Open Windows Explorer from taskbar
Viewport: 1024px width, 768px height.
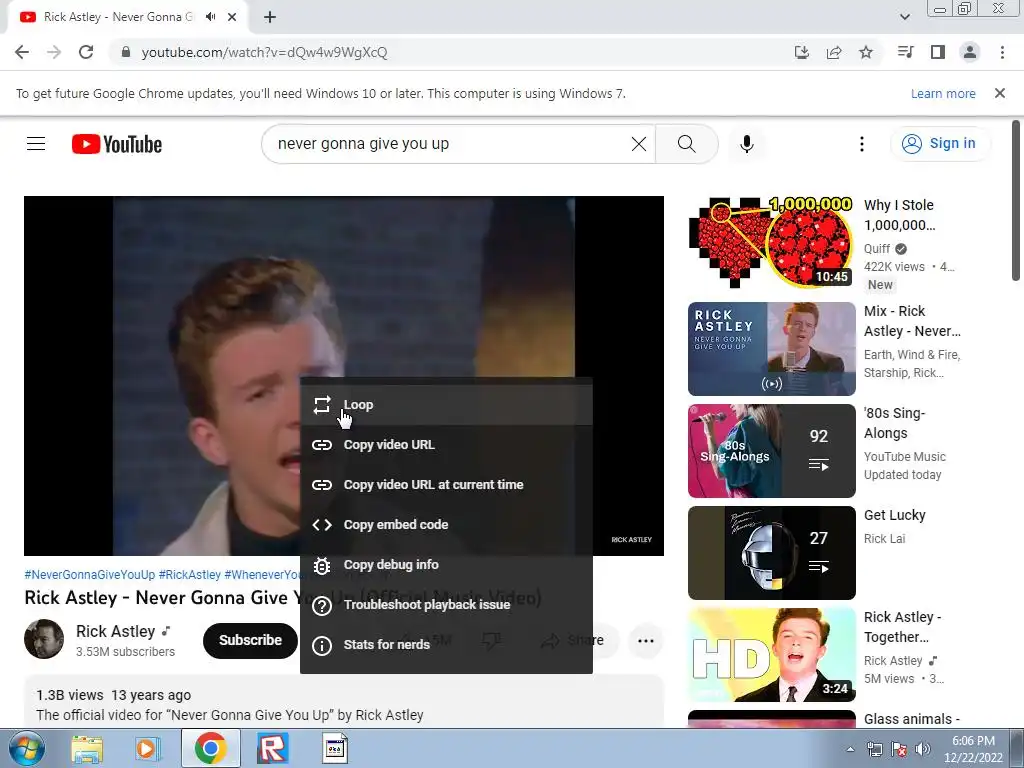(x=87, y=748)
